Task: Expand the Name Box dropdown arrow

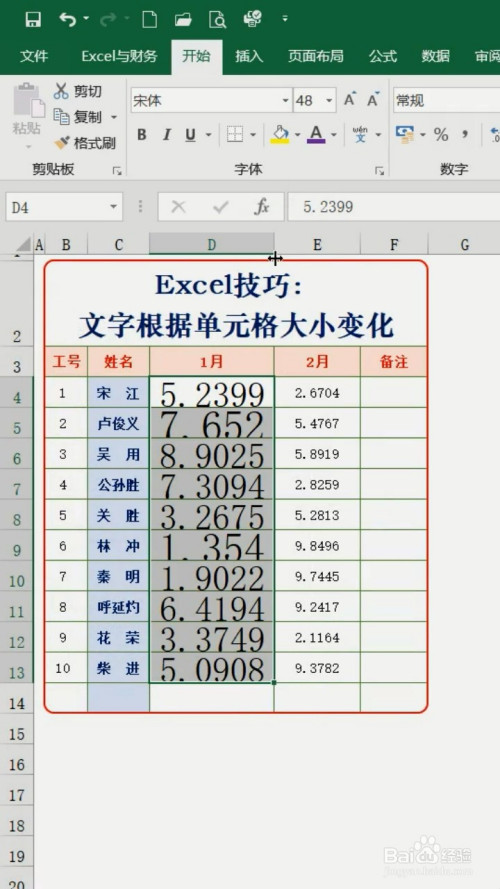Action: click(114, 207)
